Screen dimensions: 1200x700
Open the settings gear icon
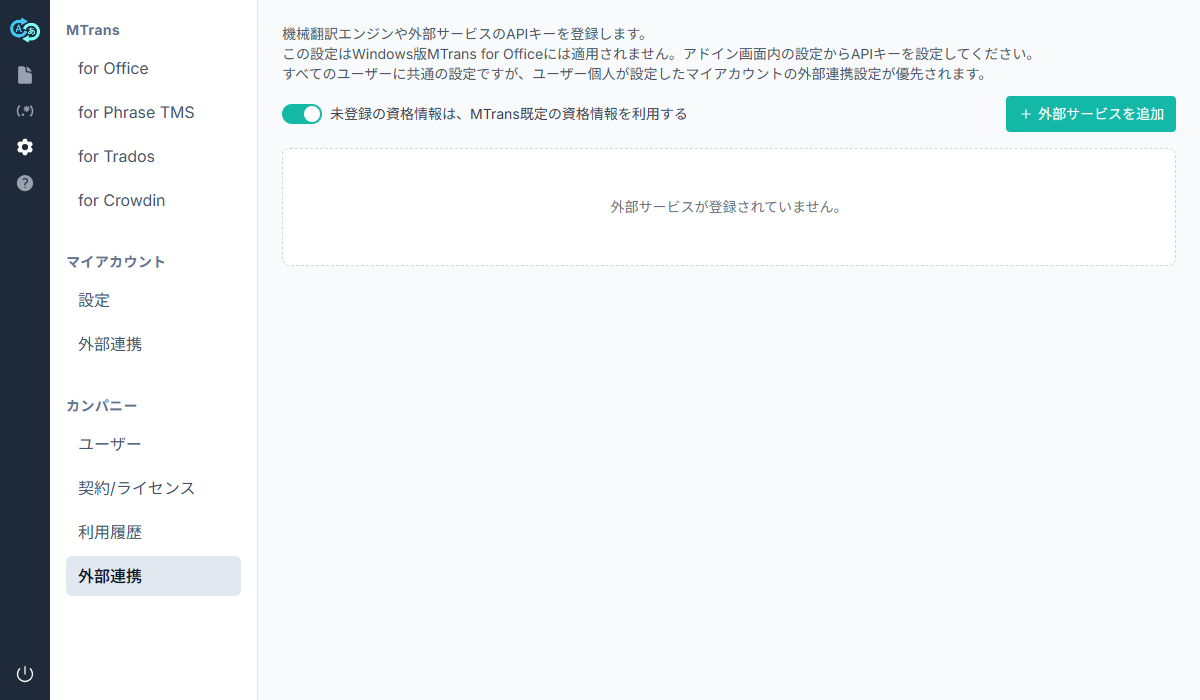[25, 147]
